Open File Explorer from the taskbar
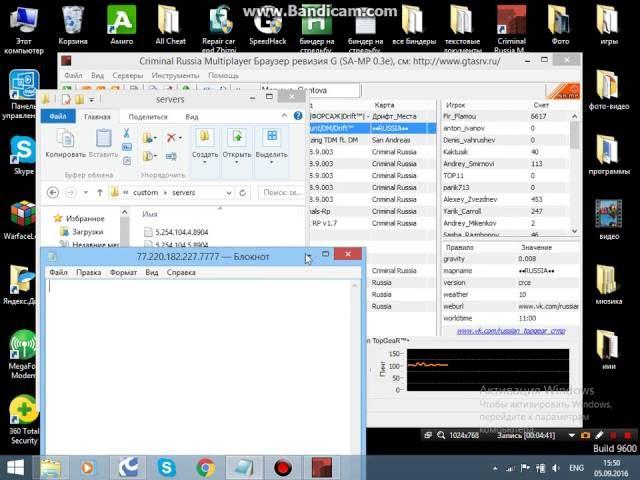 tap(51, 467)
